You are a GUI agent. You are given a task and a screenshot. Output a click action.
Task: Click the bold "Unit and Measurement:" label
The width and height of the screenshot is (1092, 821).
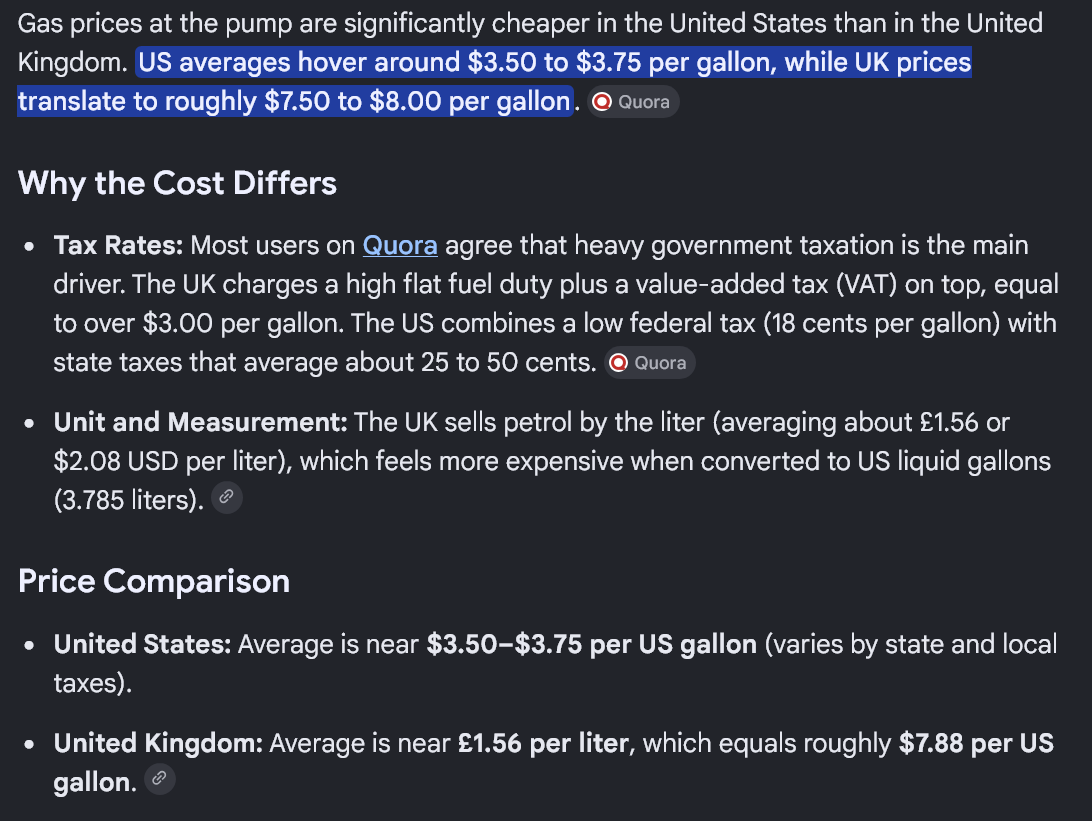(x=201, y=423)
